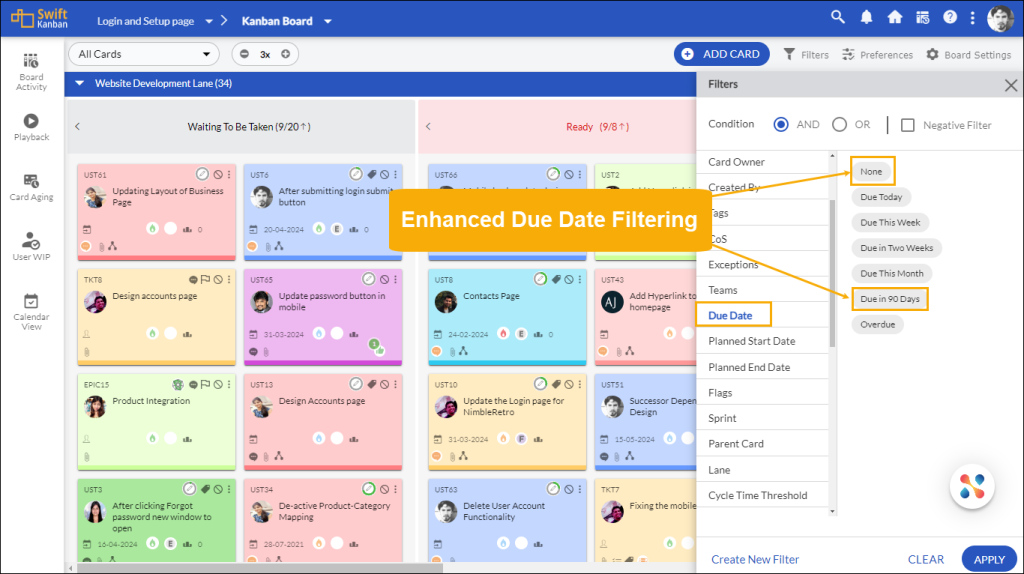
Task: Open notifications bell
Action: [x=866, y=18]
